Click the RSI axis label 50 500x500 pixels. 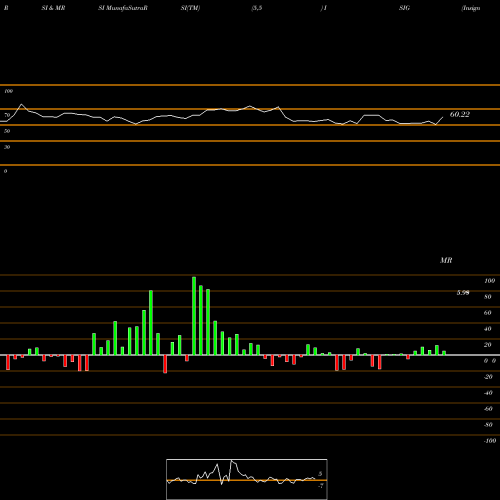7,131
